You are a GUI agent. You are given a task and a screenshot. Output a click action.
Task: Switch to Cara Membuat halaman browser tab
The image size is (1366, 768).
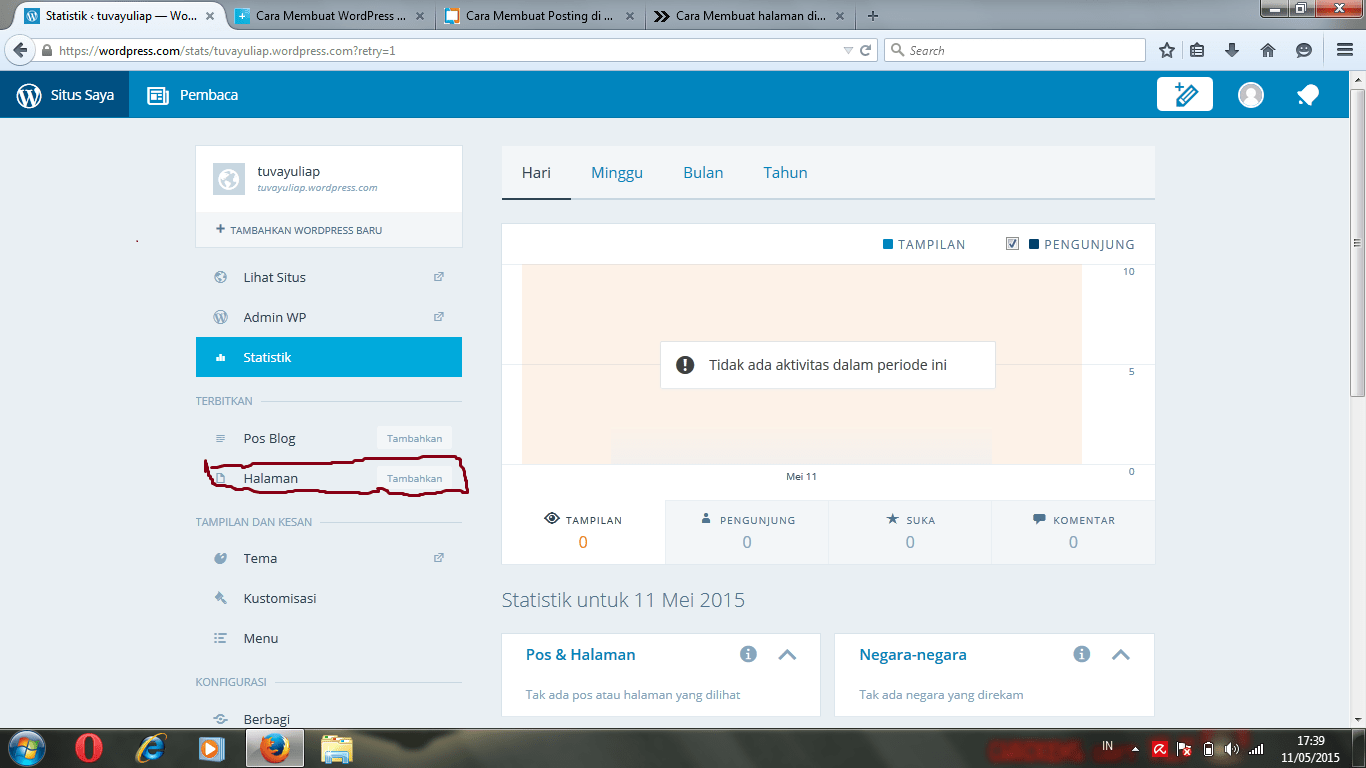[752, 16]
